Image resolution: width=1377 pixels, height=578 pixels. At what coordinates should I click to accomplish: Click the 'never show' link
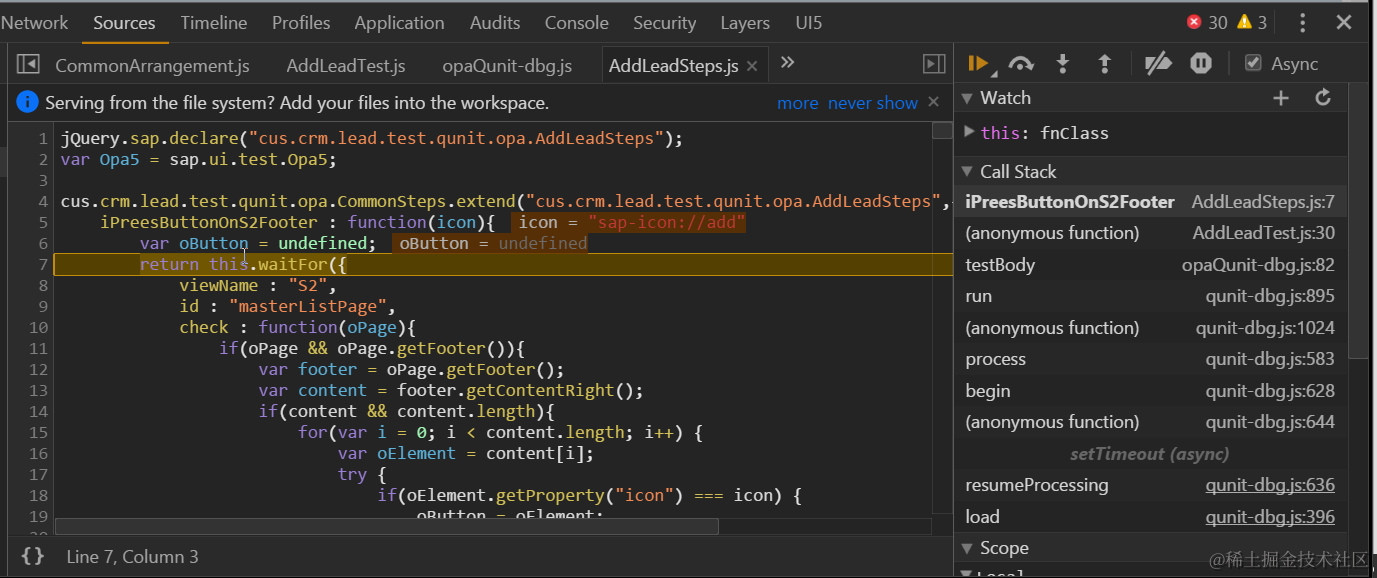click(872, 103)
